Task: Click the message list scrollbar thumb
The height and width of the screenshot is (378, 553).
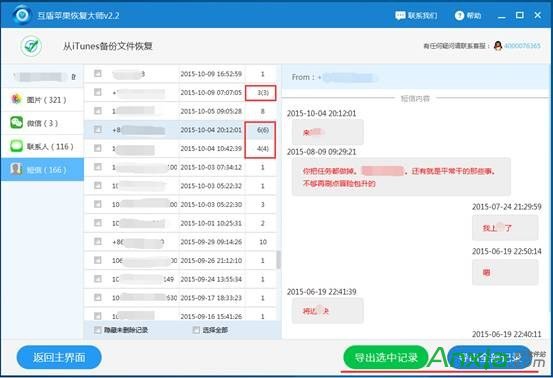Action: pyautogui.click(x=279, y=260)
